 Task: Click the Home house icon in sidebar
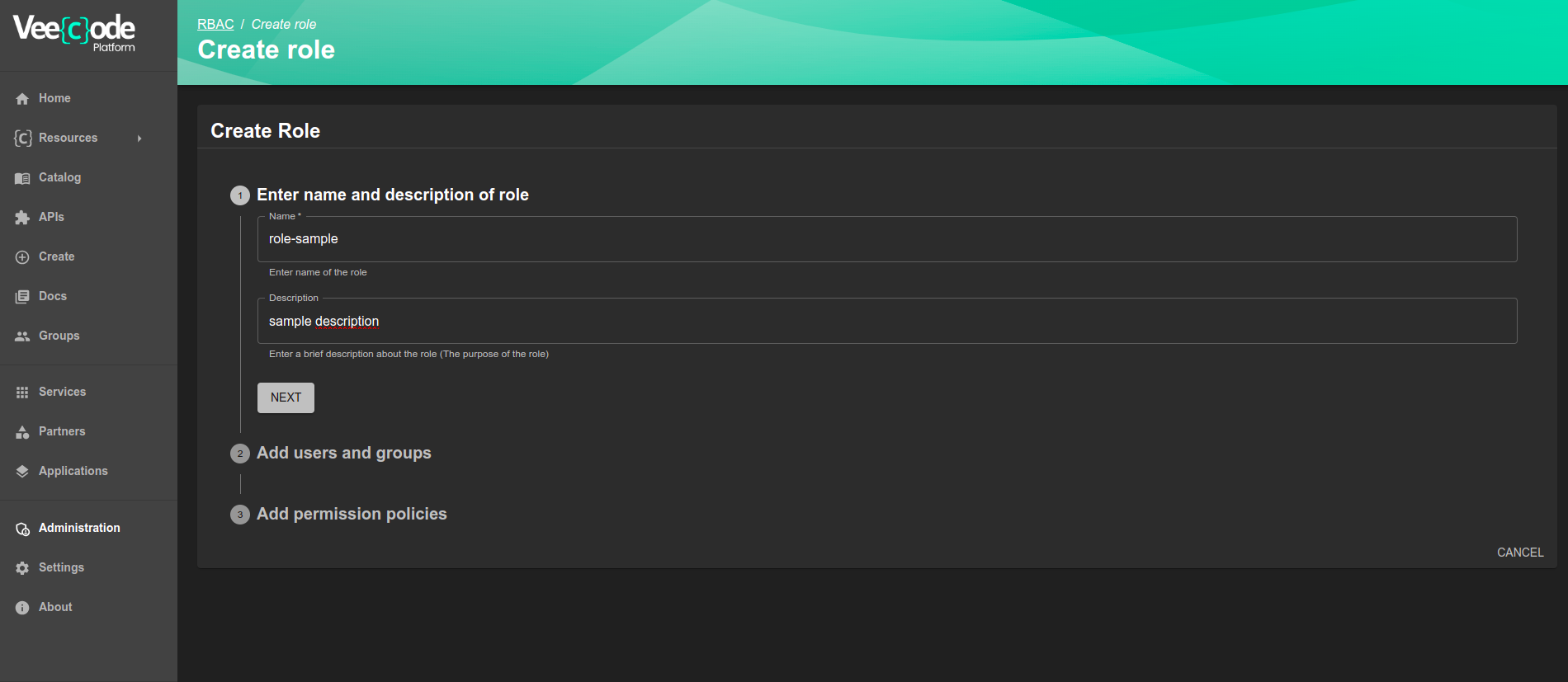pos(22,99)
